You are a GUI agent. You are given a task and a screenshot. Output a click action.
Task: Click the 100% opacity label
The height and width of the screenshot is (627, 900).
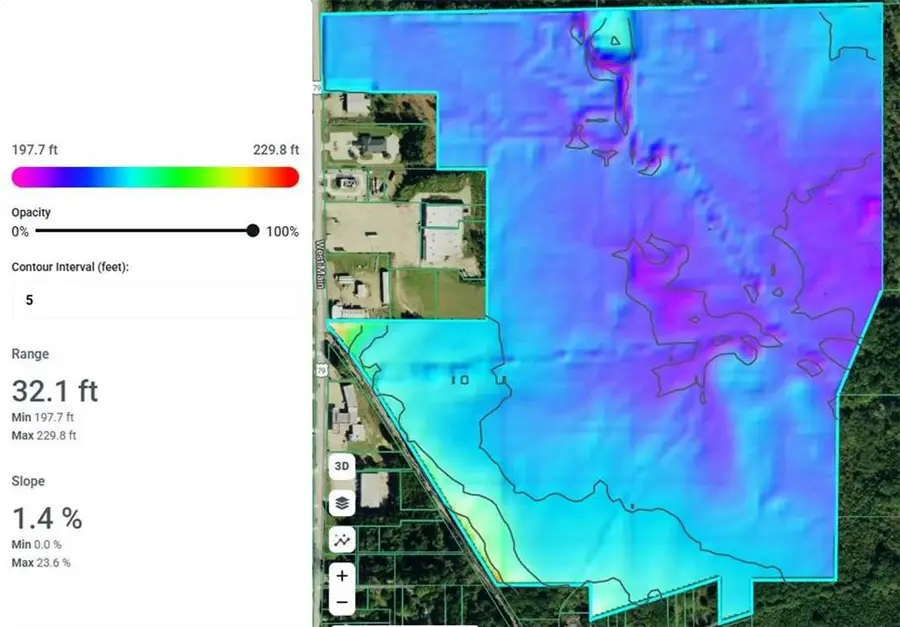coord(282,232)
